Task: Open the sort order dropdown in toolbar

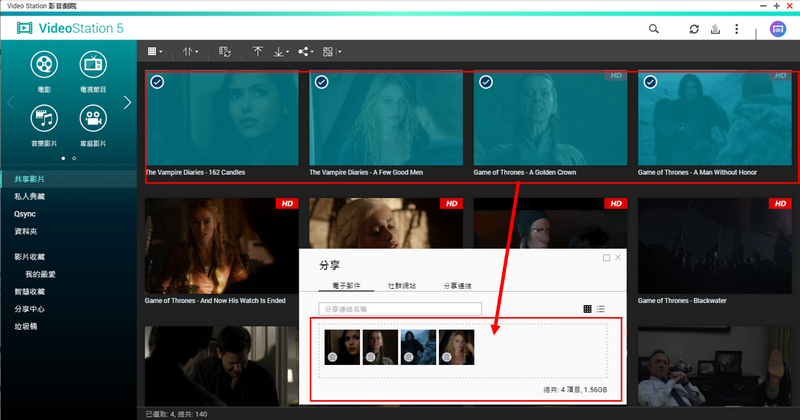Action: click(x=190, y=52)
